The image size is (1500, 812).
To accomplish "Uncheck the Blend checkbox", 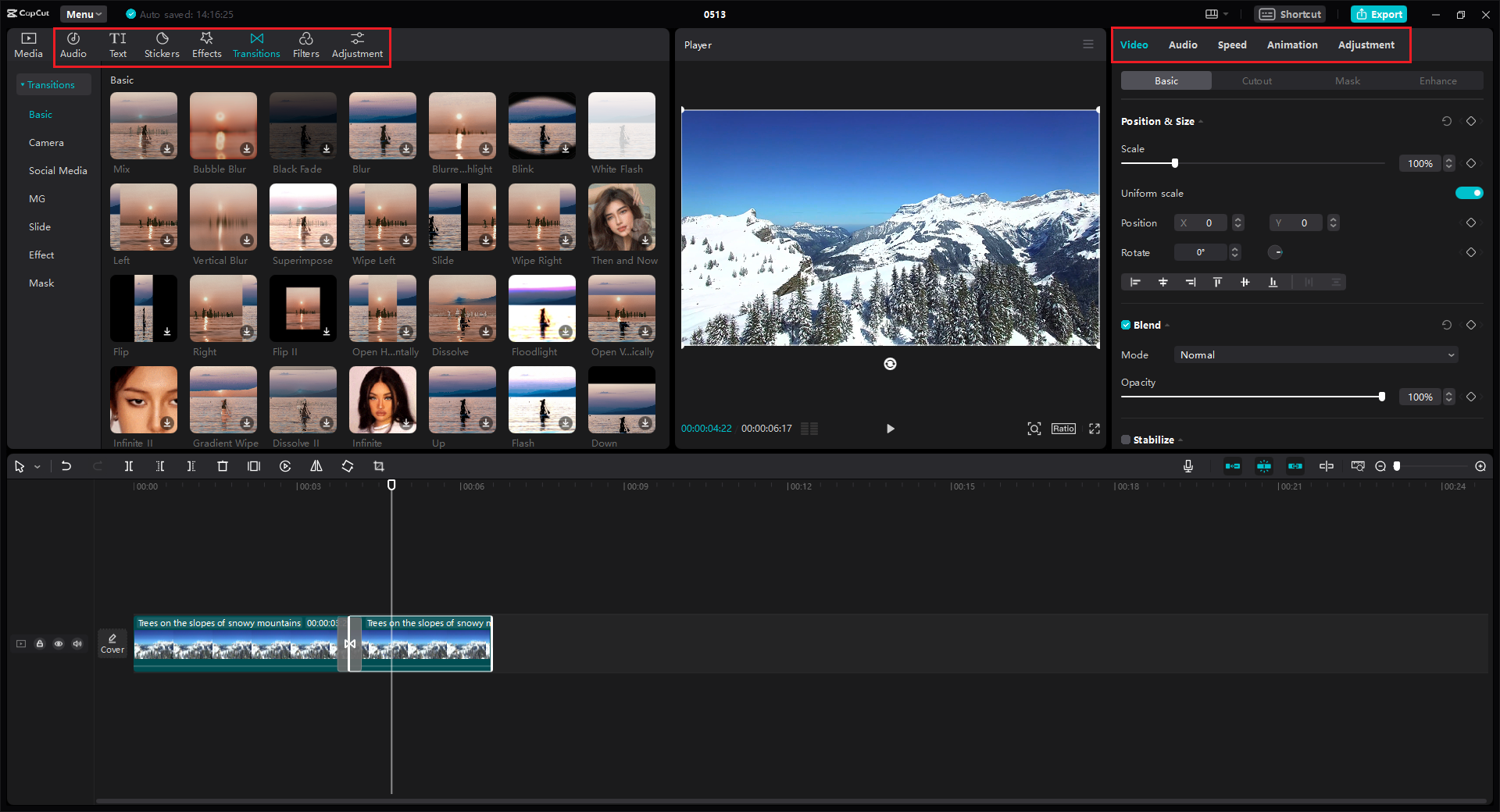I will 1126,325.
